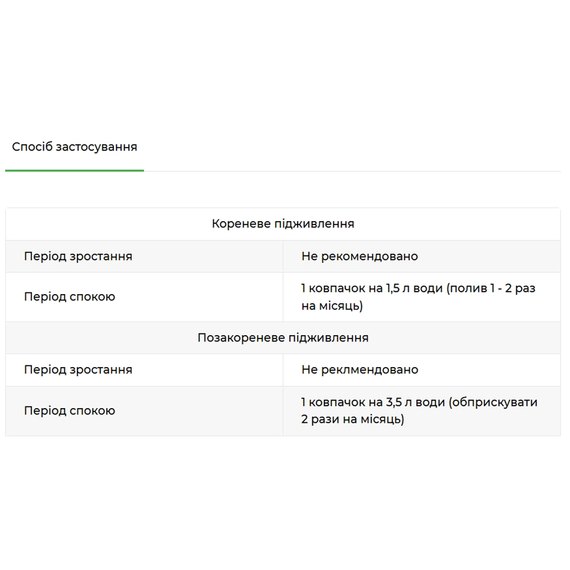The image size is (570, 570).
Task: Click the Не рекомендовано cell
Action: (x=360, y=256)
